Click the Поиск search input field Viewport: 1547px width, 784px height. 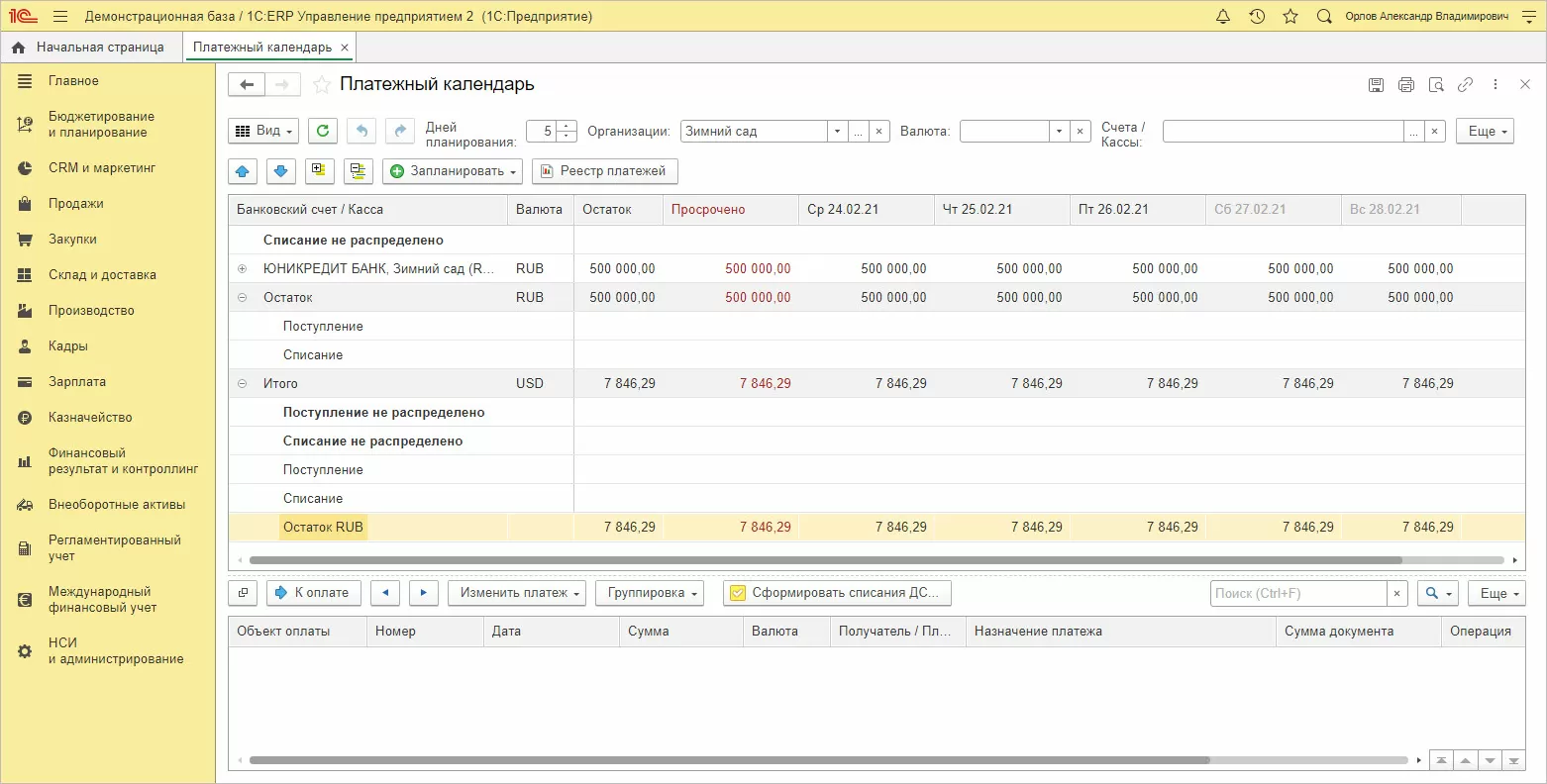click(x=1297, y=593)
